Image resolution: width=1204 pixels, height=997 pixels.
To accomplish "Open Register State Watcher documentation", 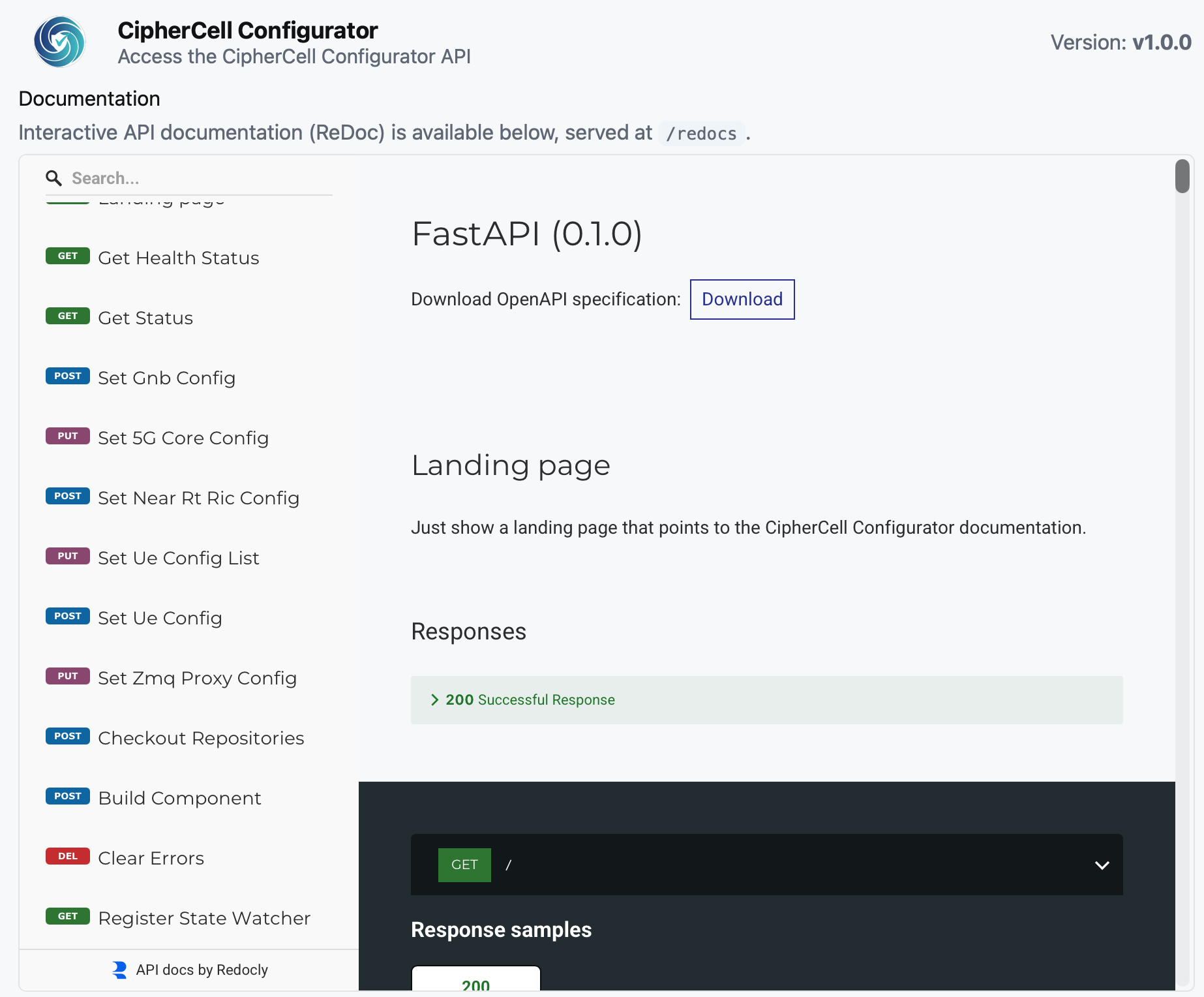I will (x=203, y=917).
